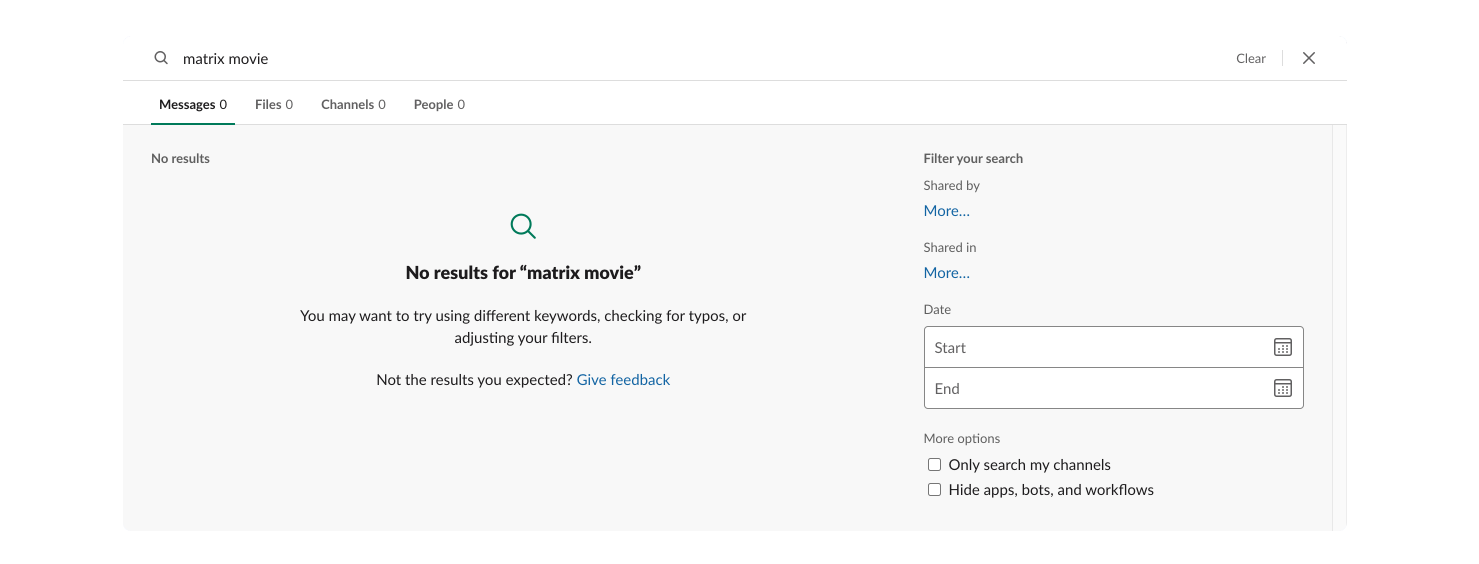This screenshot has width=1479, height=564.
Task: Click the More options label
Action: (x=962, y=438)
